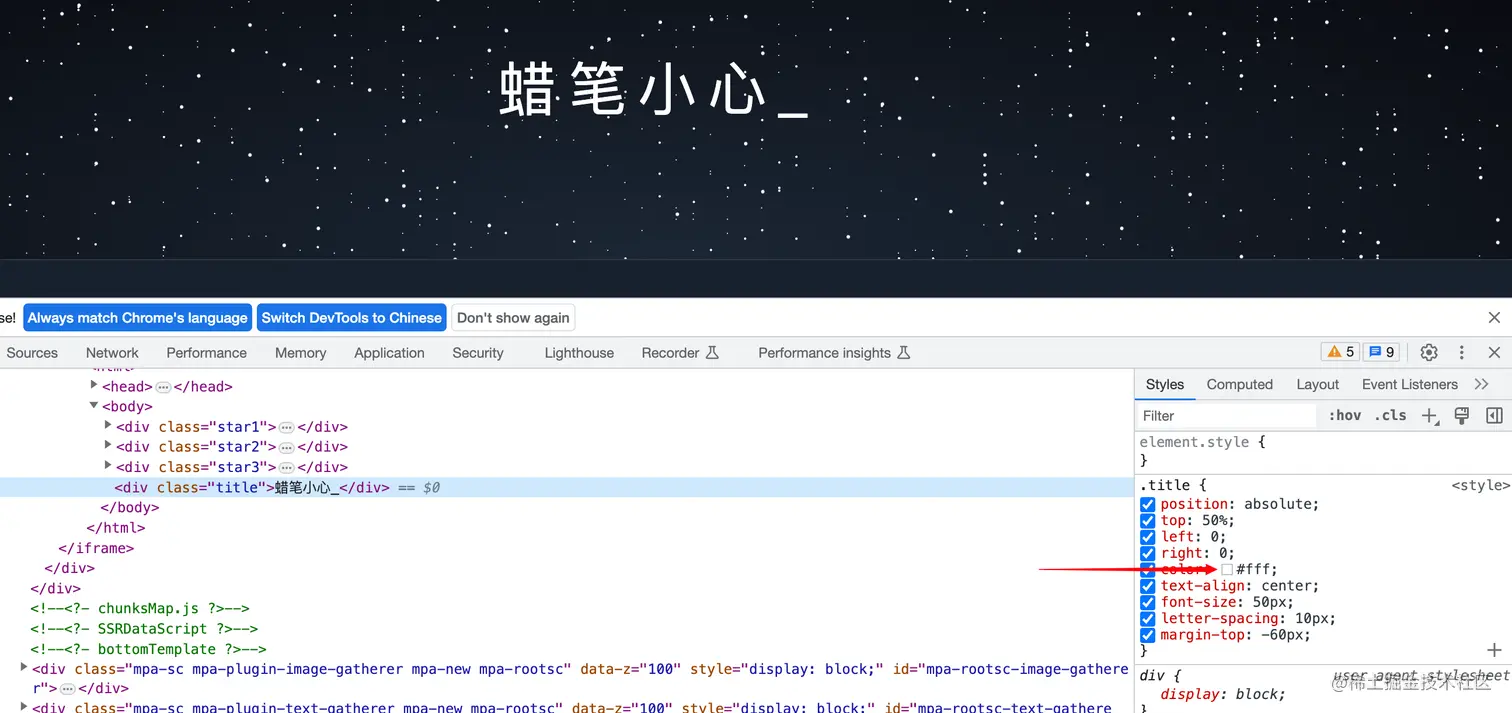
Task: Collapse the body element node
Action: (x=95, y=406)
